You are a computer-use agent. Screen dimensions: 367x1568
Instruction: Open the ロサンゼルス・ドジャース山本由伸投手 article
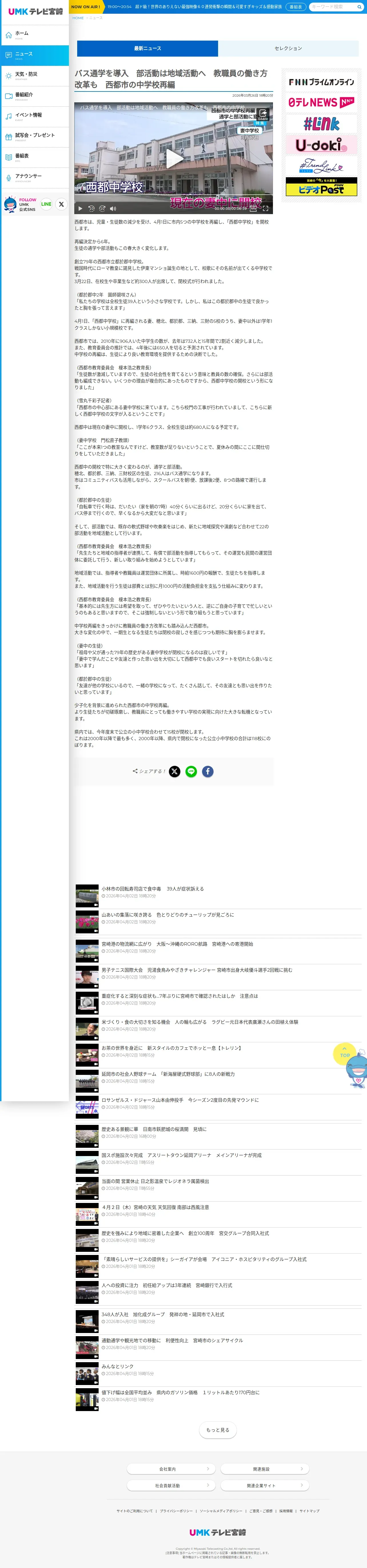tap(180, 1101)
